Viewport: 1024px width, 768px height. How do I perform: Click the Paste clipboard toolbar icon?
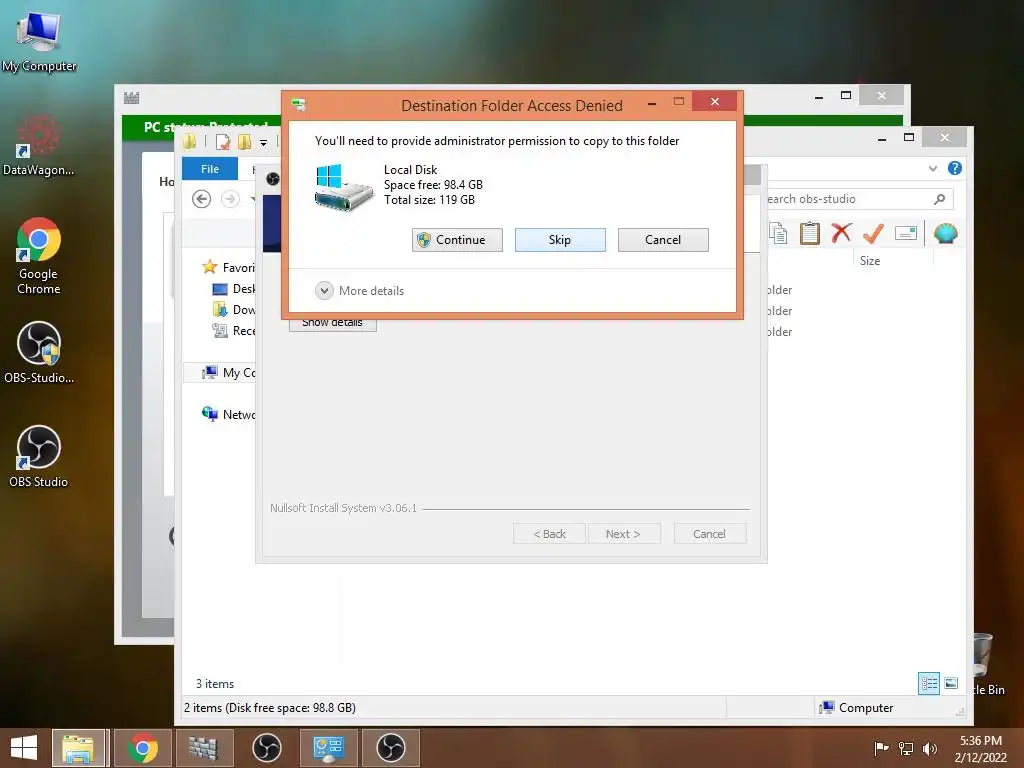click(810, 233)
